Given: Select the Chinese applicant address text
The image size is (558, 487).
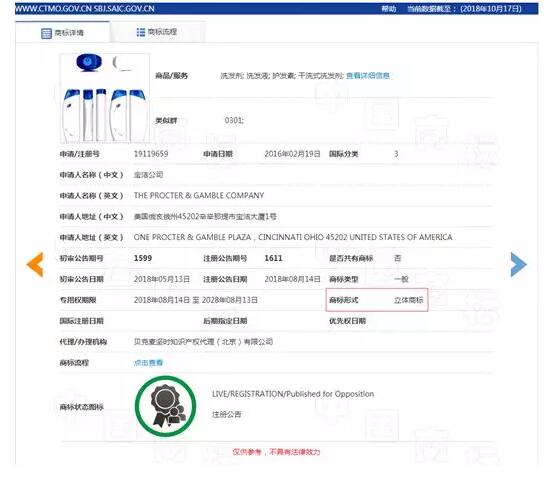Looking at the screenshot, I should 205,216.
